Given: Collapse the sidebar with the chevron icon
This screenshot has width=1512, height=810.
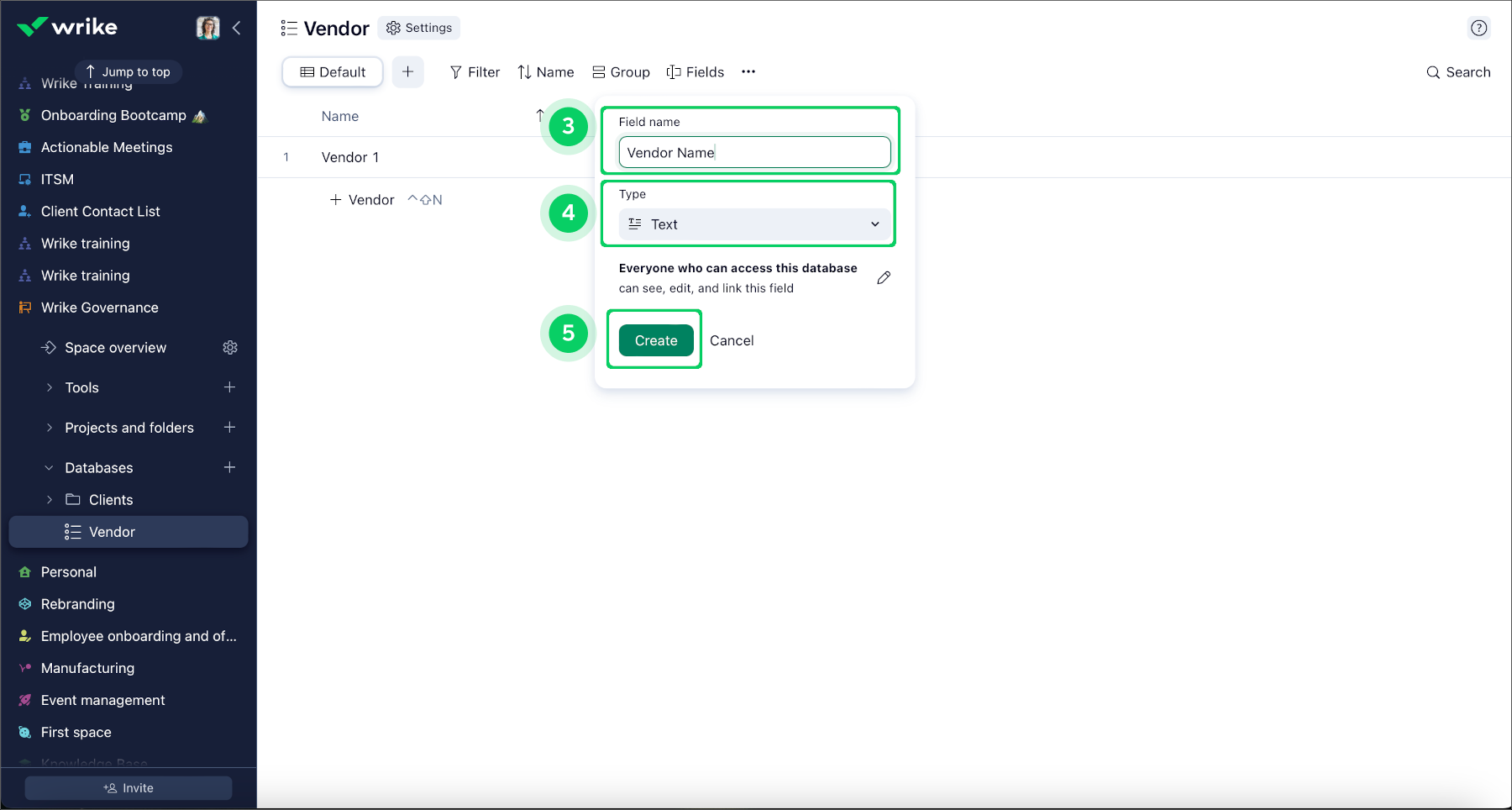Looking at the screenshot, I should click(237, 28).
